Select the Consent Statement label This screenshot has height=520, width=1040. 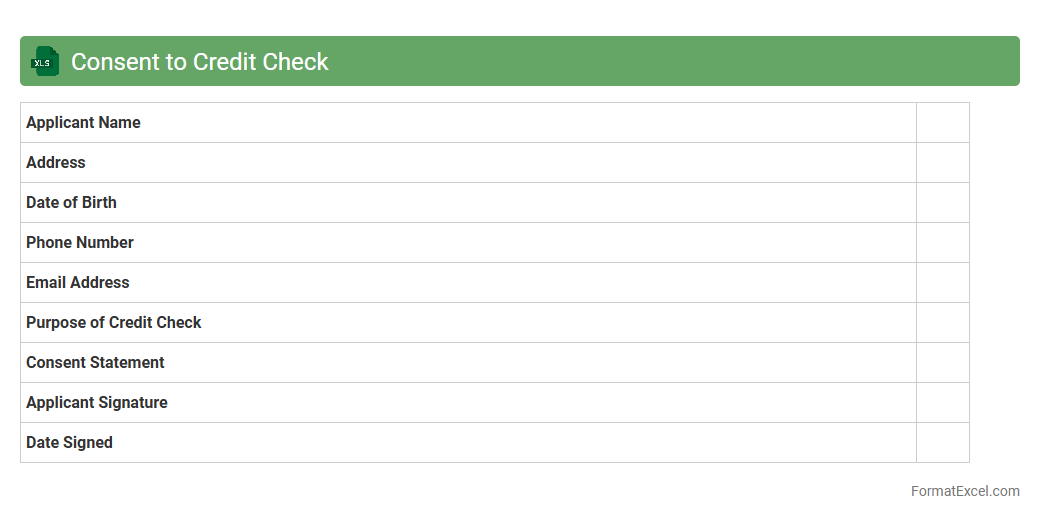95,363
